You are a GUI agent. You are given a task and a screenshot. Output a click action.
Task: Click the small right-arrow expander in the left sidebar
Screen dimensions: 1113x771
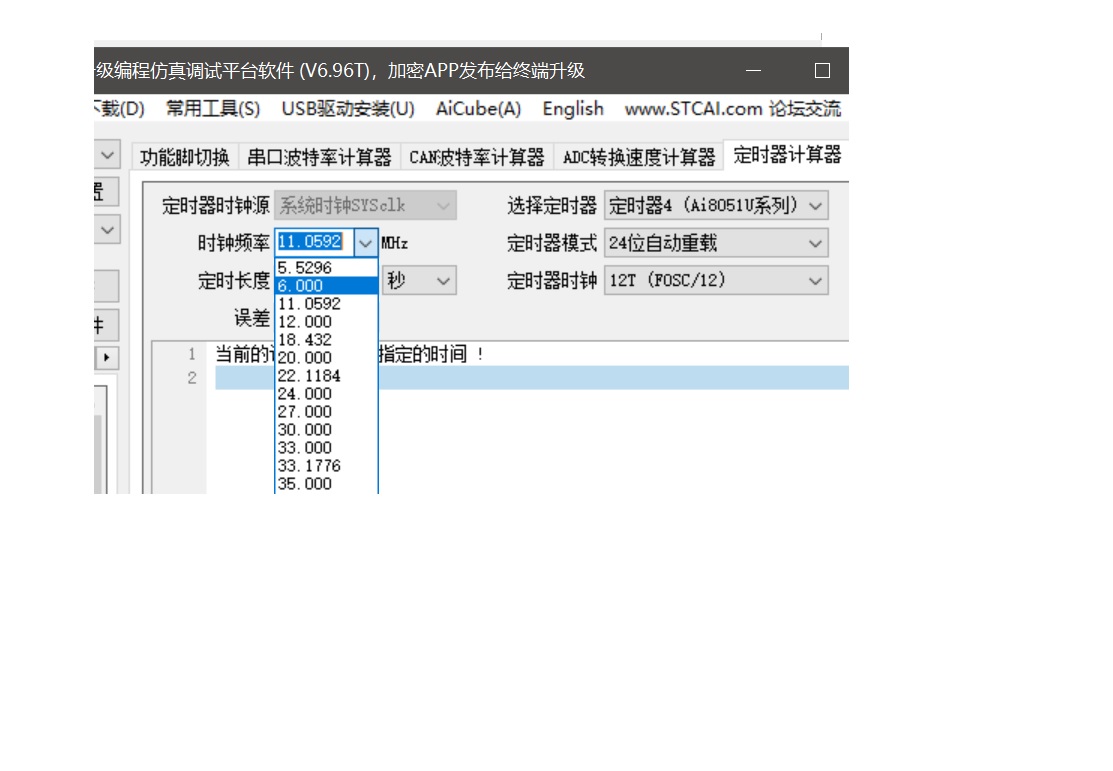107,358
